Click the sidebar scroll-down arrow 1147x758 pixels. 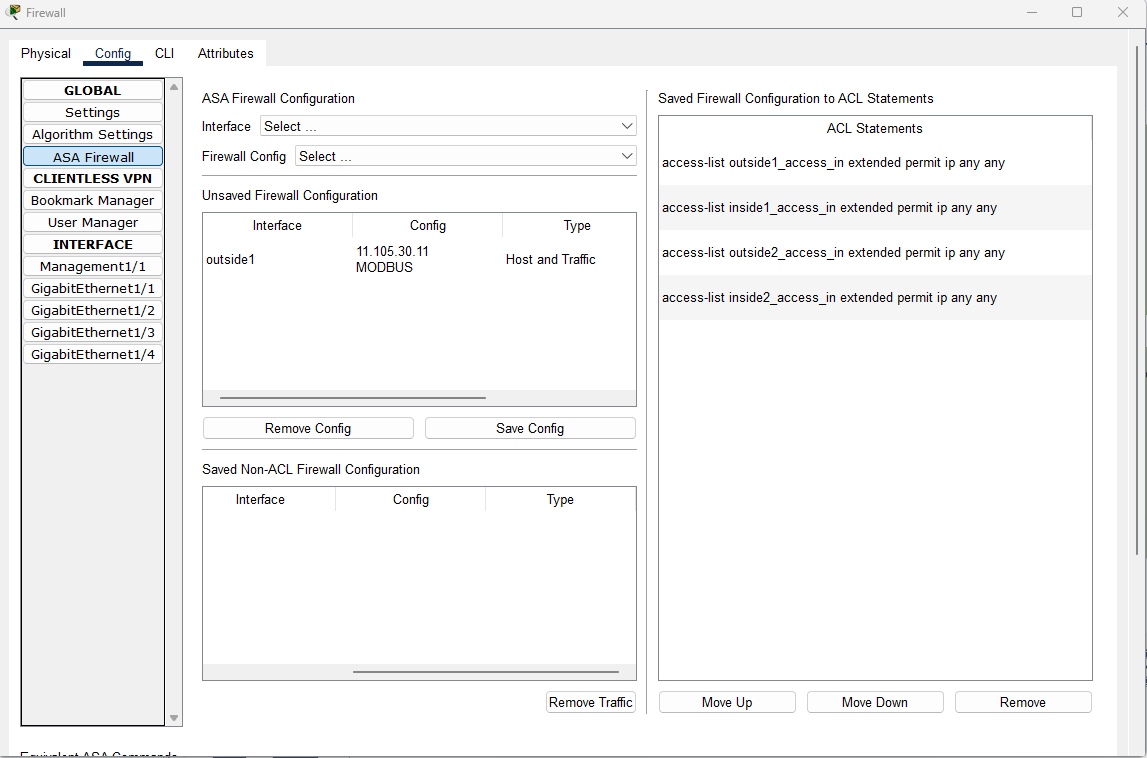173,716
